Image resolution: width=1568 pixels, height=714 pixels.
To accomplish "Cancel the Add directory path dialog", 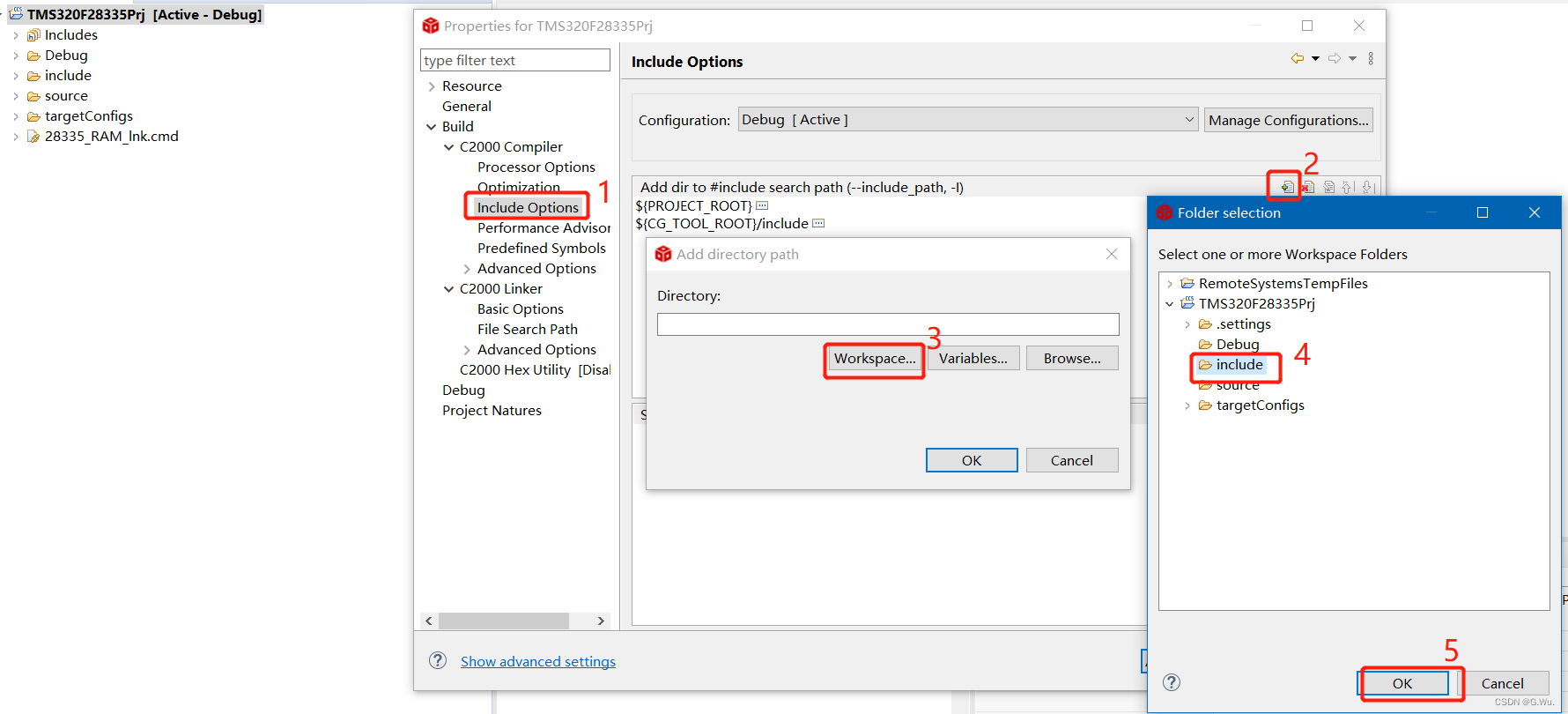I will point(1072,460).
